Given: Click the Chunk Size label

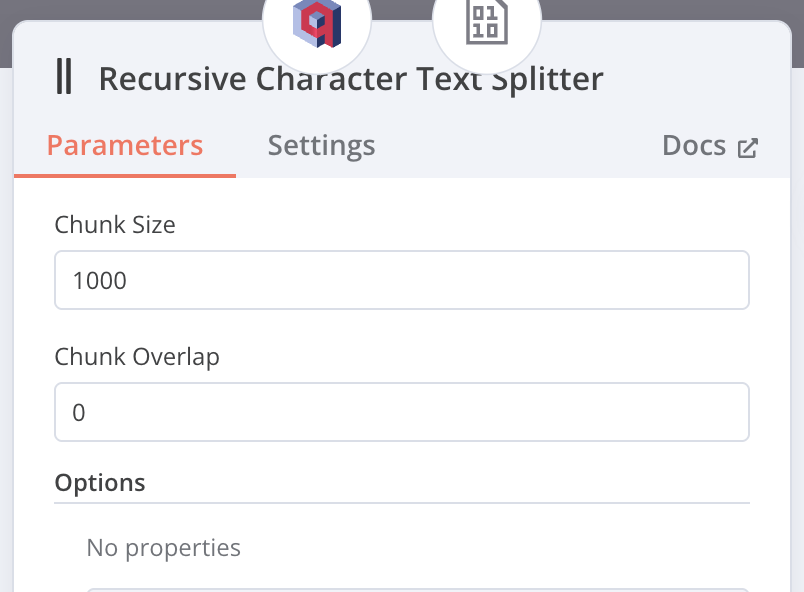Looking at the screenshot, I should [115, 225].
